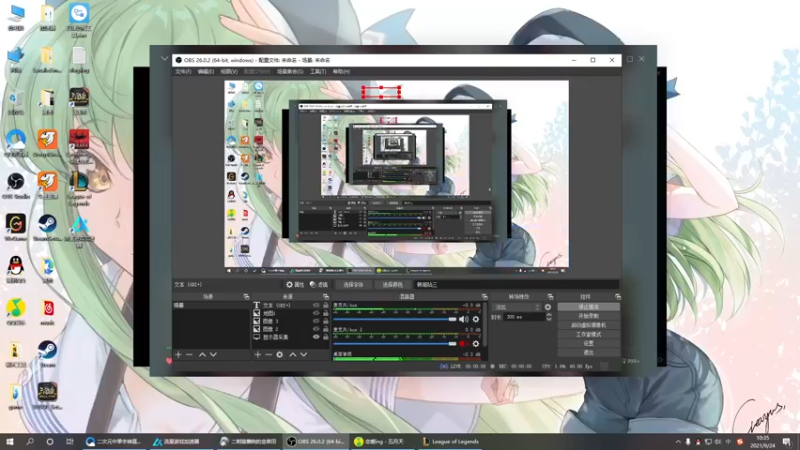Open source properties gear in the Sources toolbar
The width and height of the screenshot is (800, 450).
(x=280, y=354)
